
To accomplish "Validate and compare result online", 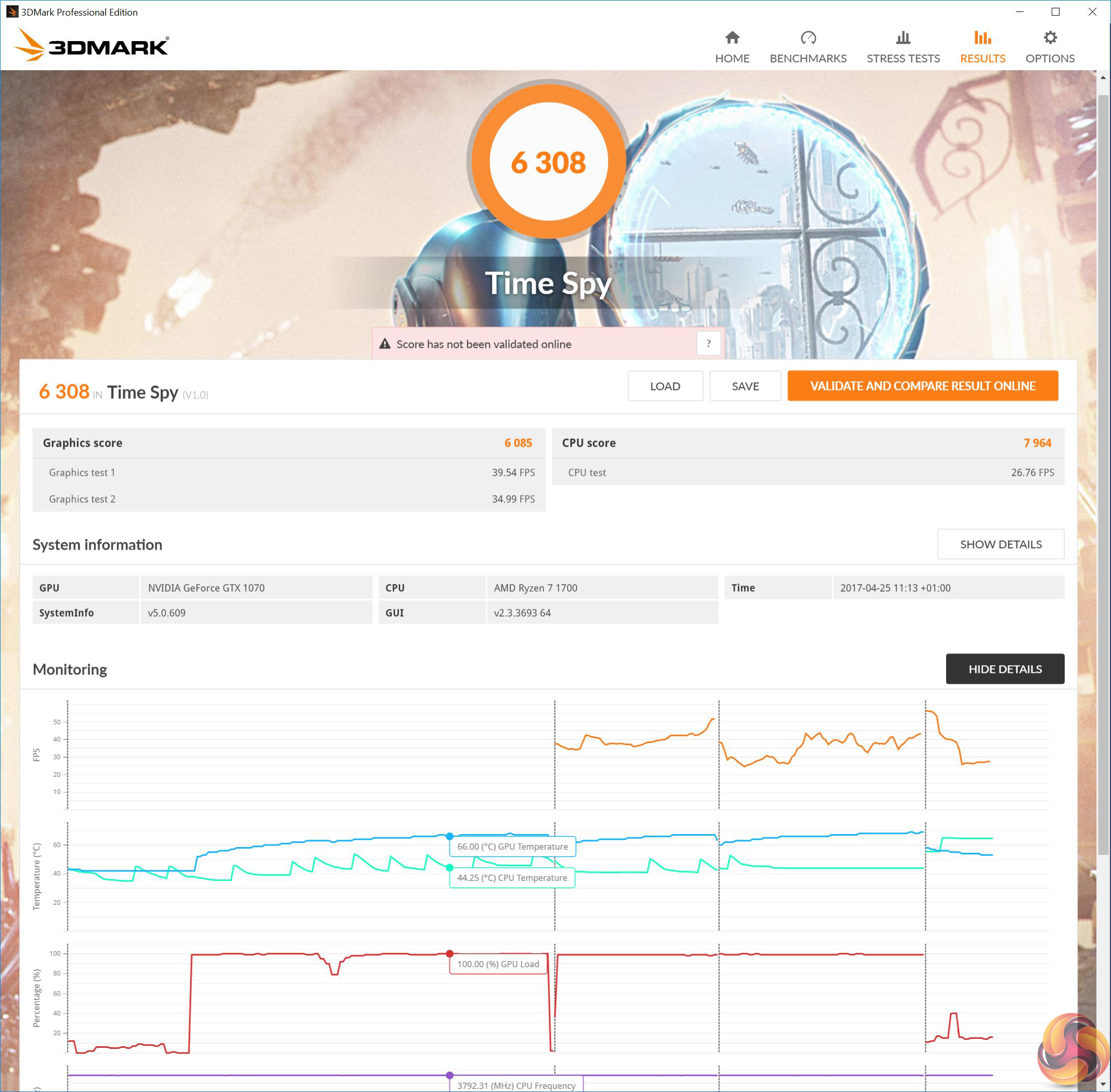I will tap(922, 386).
